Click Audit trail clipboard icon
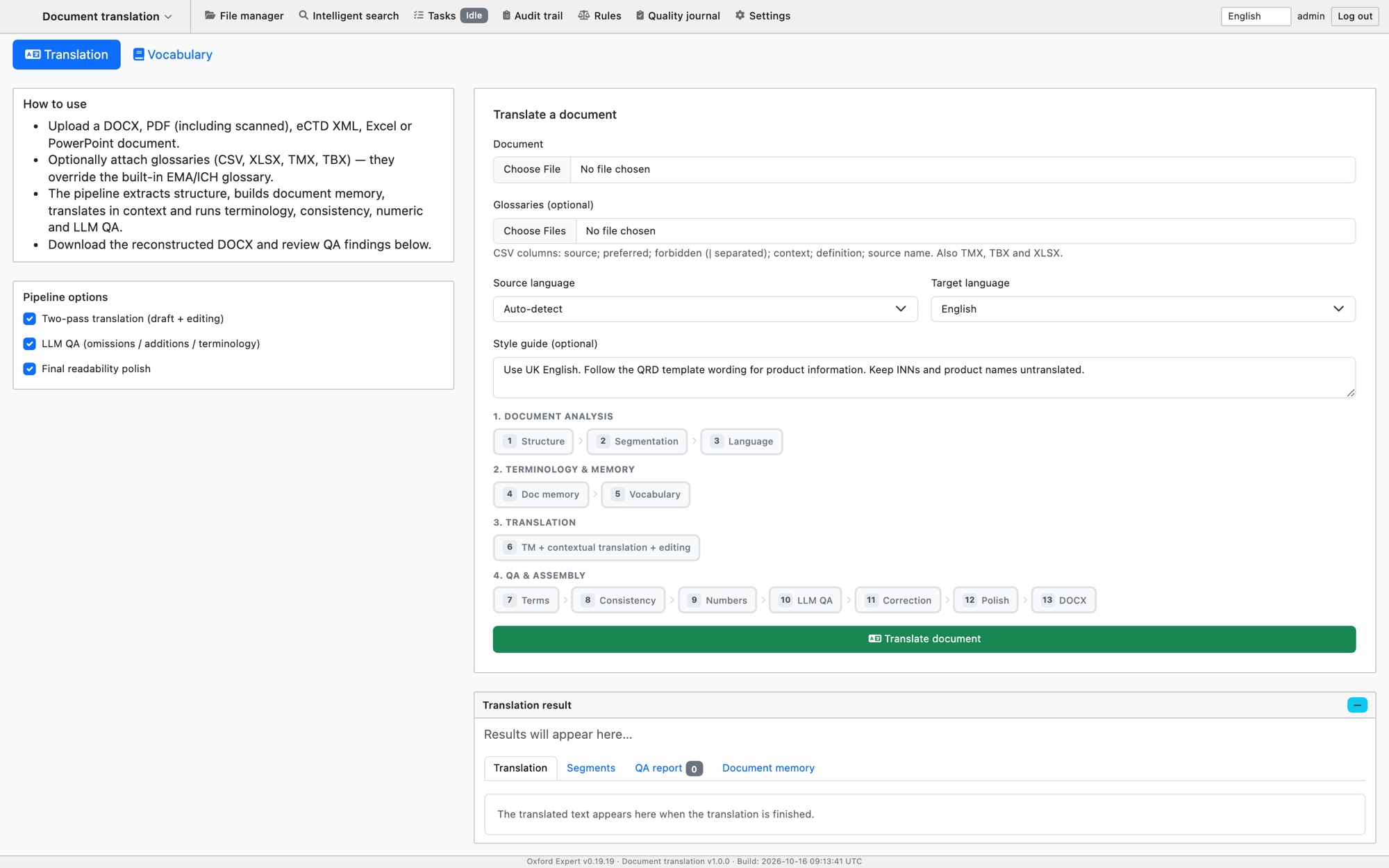The height and width of the screenshot is (868, 1389). pyautogui.click(x=506, y=15)
